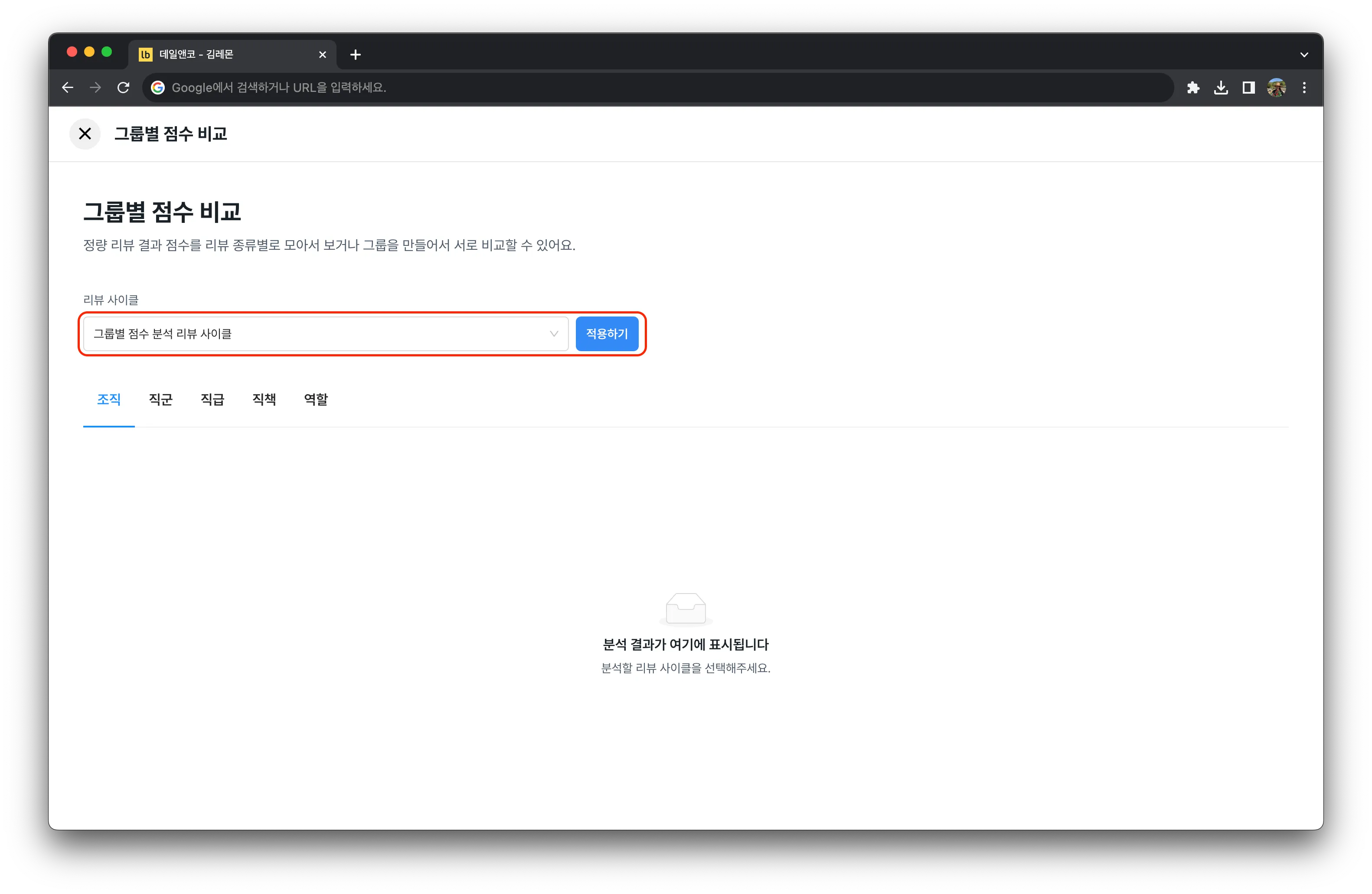
Task: Switch to the 조직 tab
Action: (x=109, y=399)
